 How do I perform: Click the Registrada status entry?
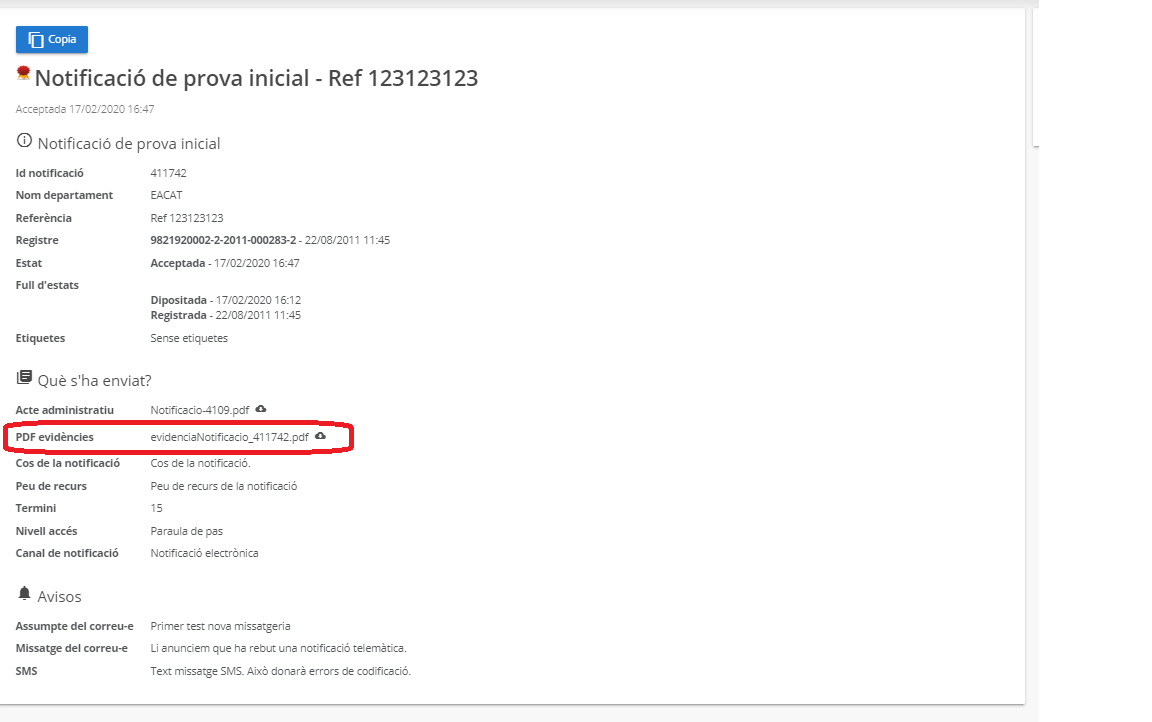click(x=226, y=315)
